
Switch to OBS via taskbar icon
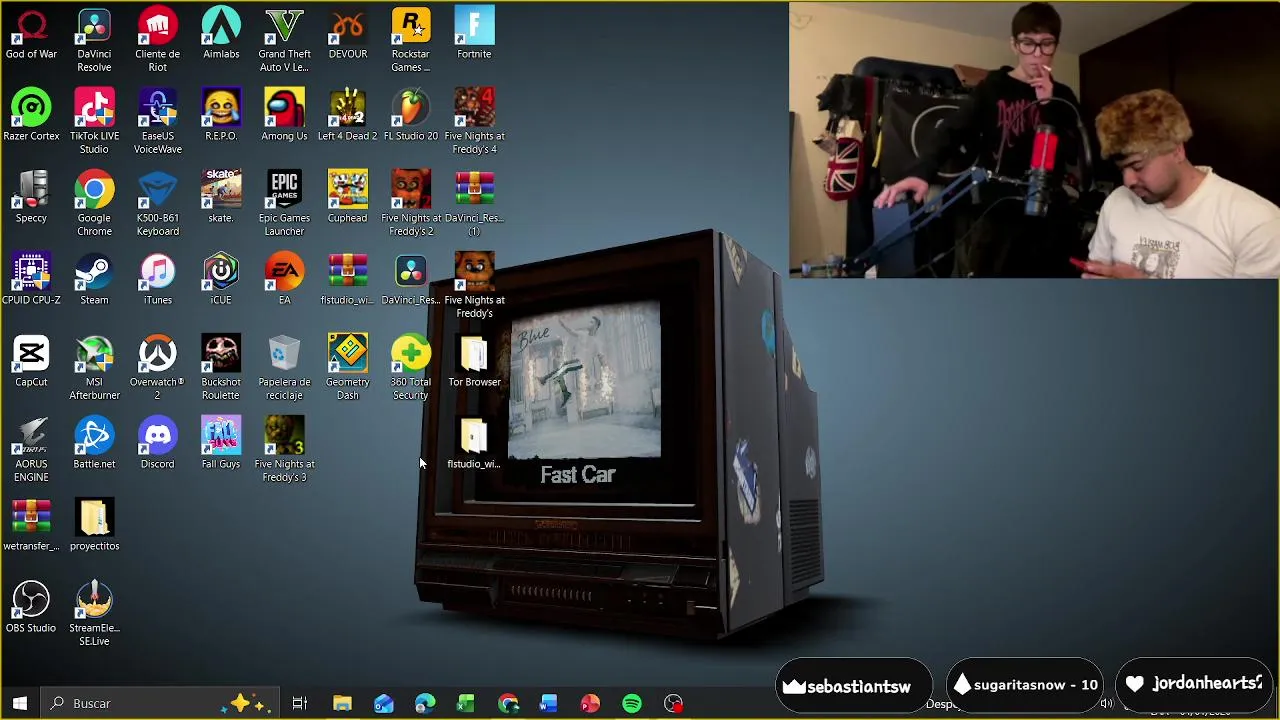[x=673, y=703]
